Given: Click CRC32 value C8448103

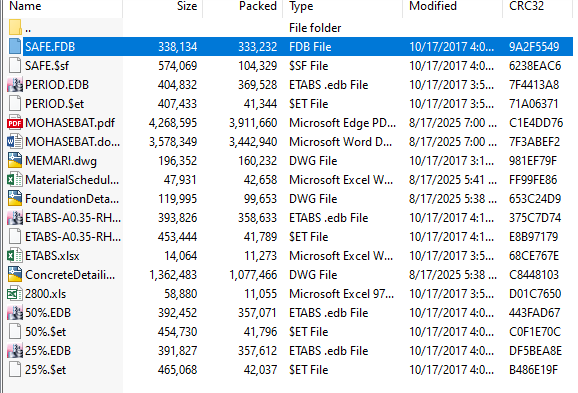Looking at the screenshot, I should click(534, 275).
